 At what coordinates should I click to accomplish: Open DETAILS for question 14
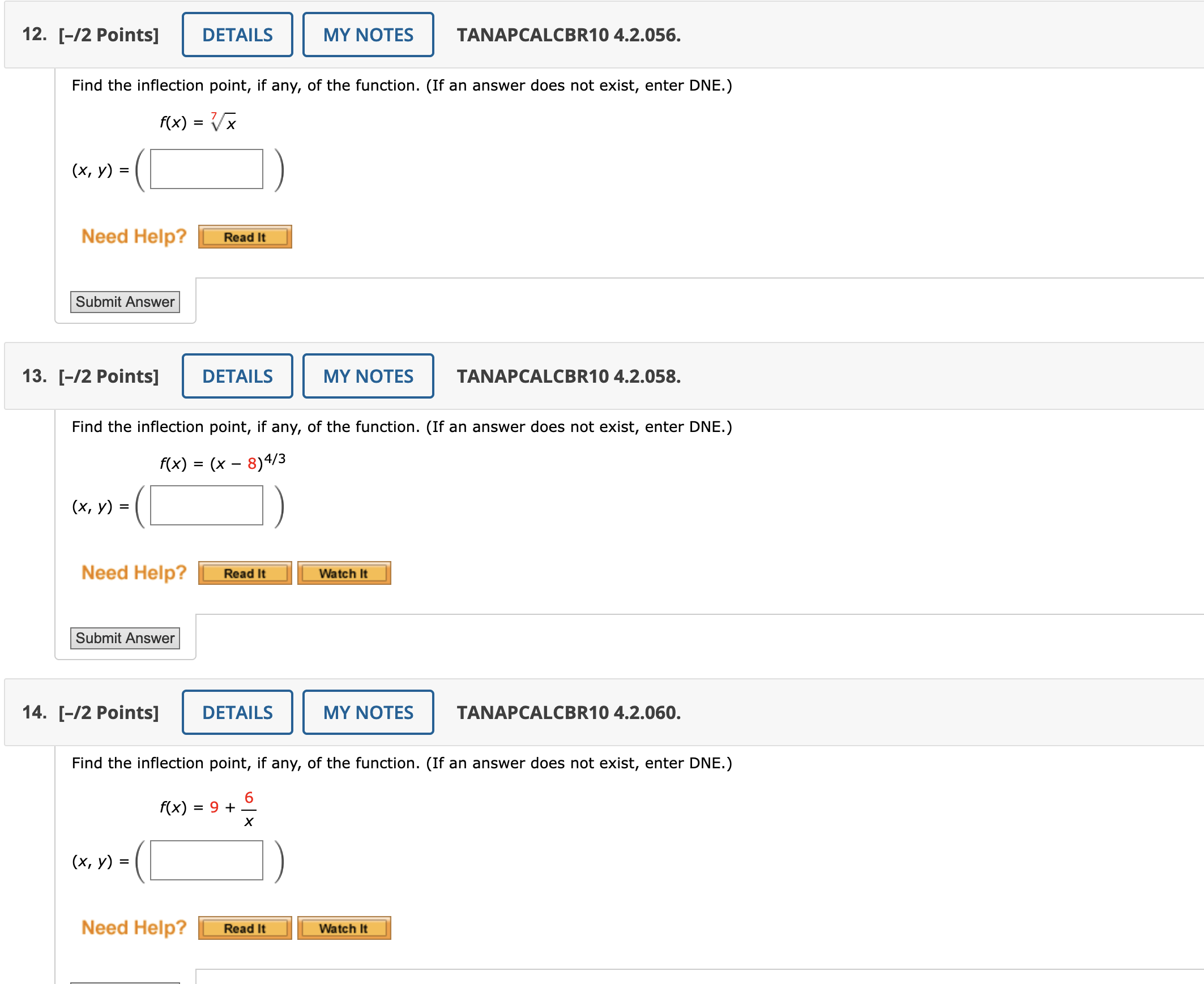pyautogui.click(x=237, y=712)
